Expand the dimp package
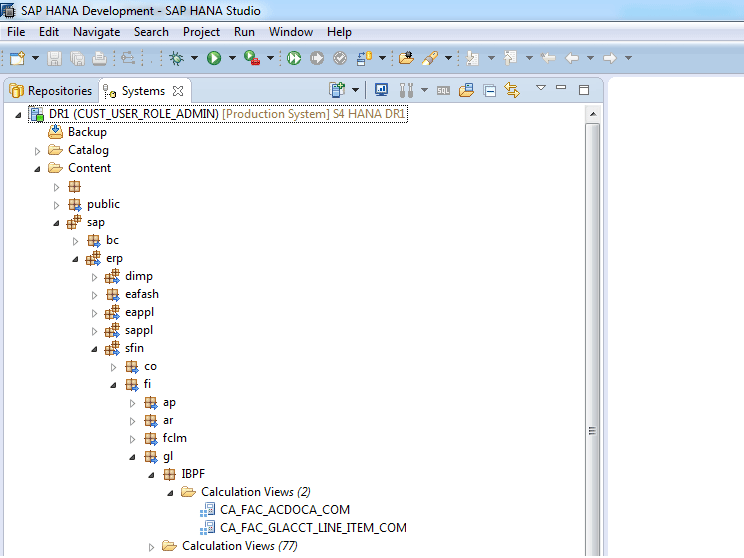744x558 pixels. click(94, 278)
